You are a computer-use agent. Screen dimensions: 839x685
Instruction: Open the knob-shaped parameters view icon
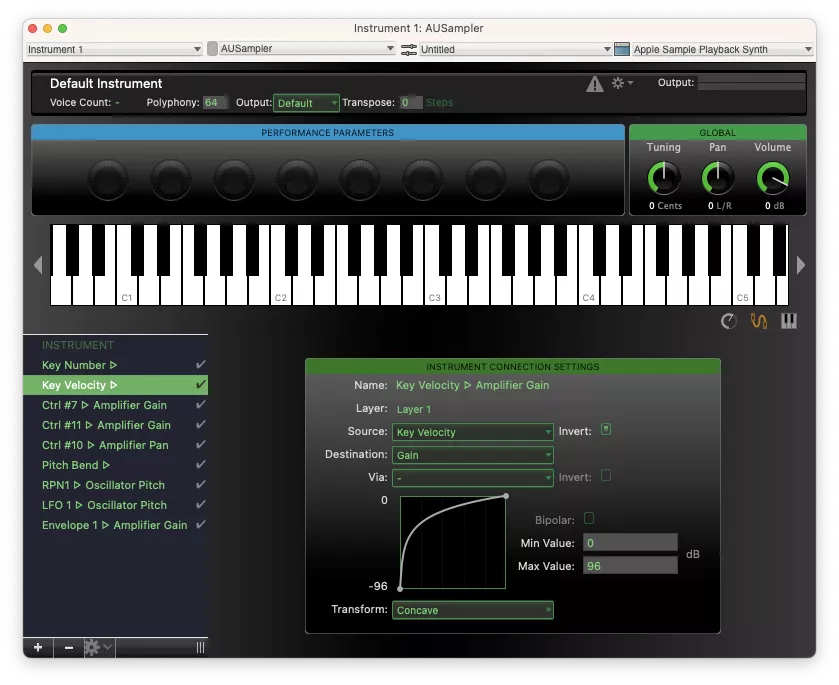coord(728,321)
